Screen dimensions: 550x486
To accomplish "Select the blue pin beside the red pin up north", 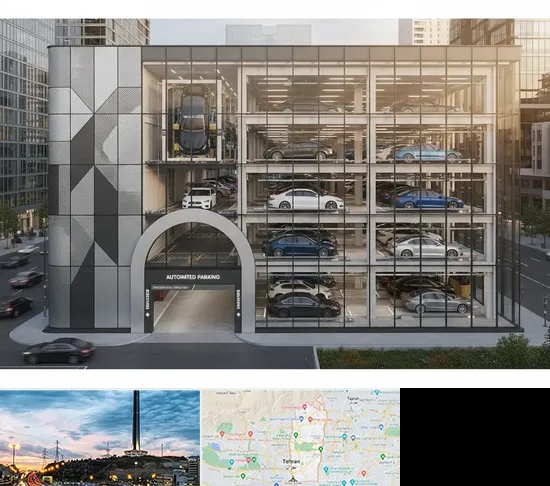I will pos(301,419).
